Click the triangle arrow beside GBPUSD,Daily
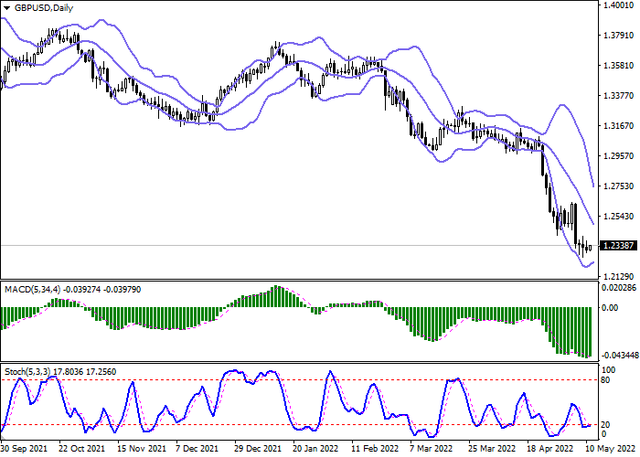The image size is (640, 457). pos(7,7)
